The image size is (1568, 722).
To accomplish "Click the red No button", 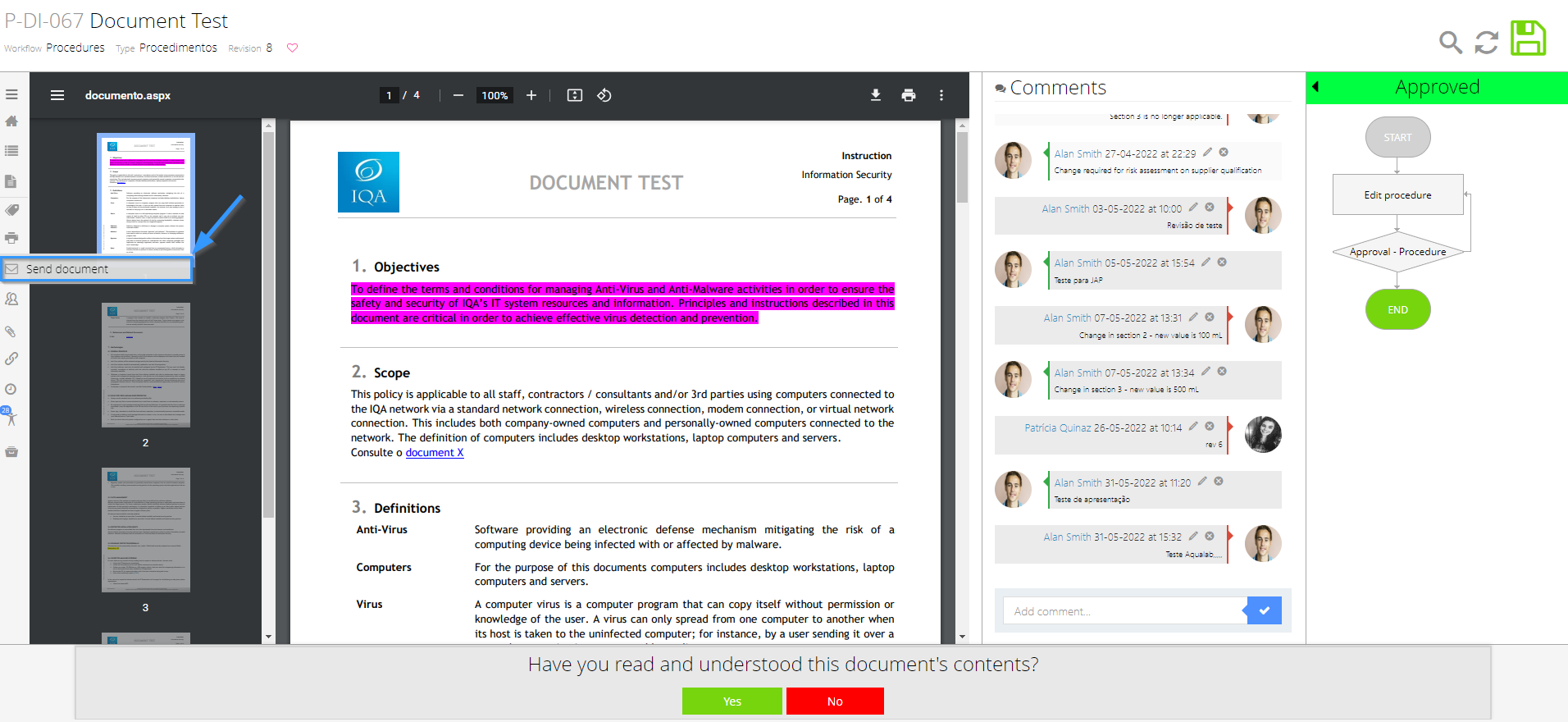I will pyautogui.click(x=835, y=701).
